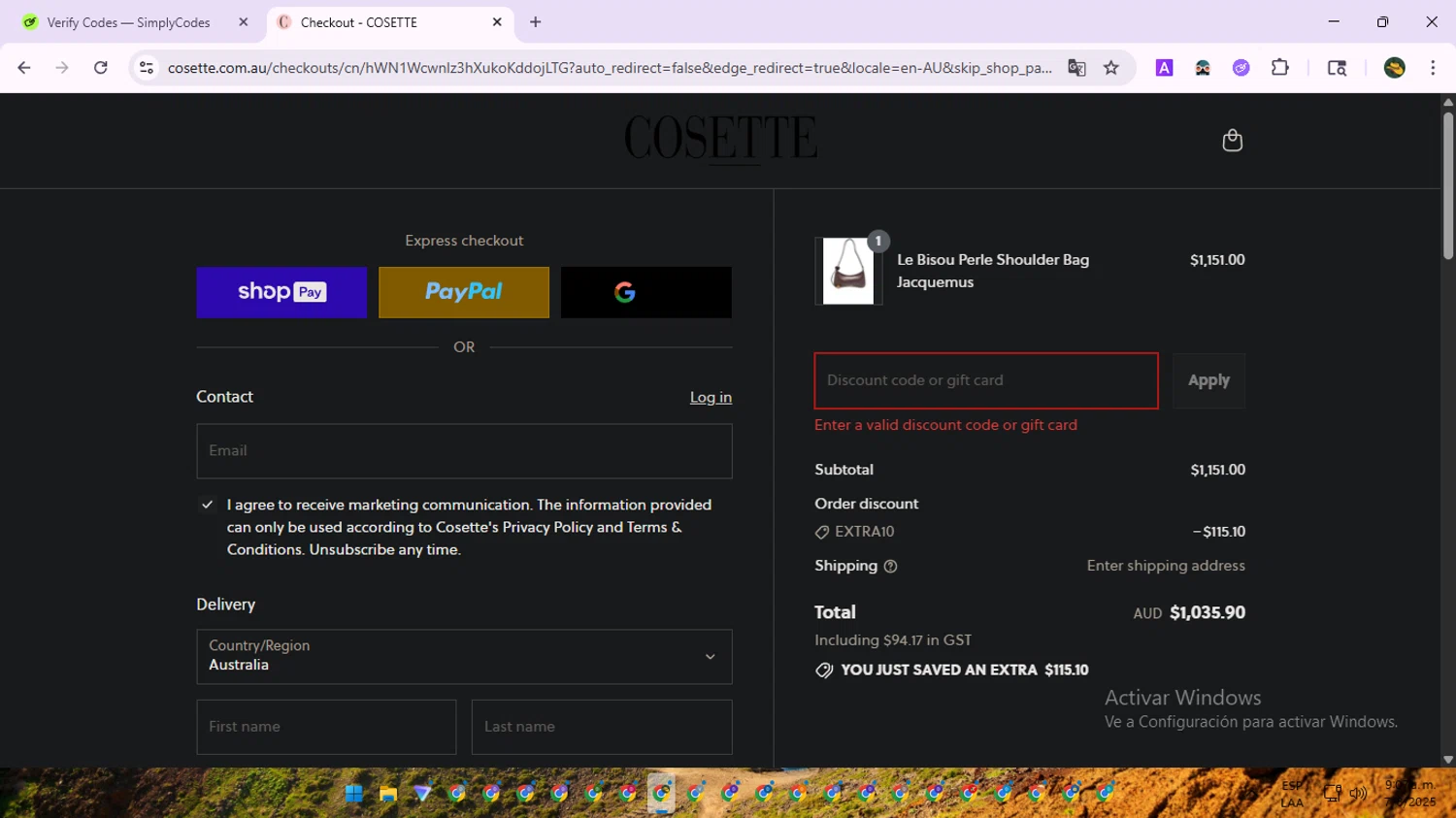
Task: Click the Log in link
Action: click(x=711, y=397)
